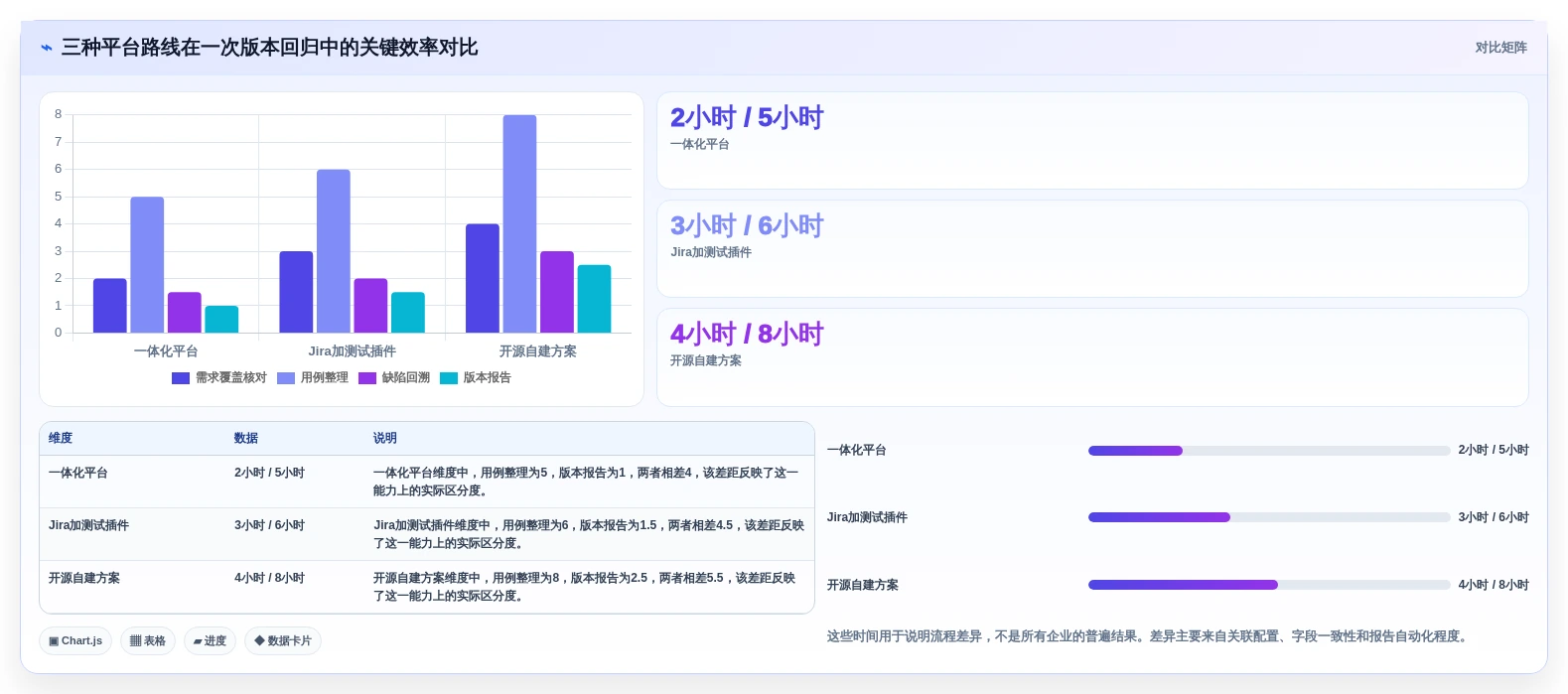
Task: Open the 2小时 / 5小时 data card
Action: click(x=1092, y=141)
